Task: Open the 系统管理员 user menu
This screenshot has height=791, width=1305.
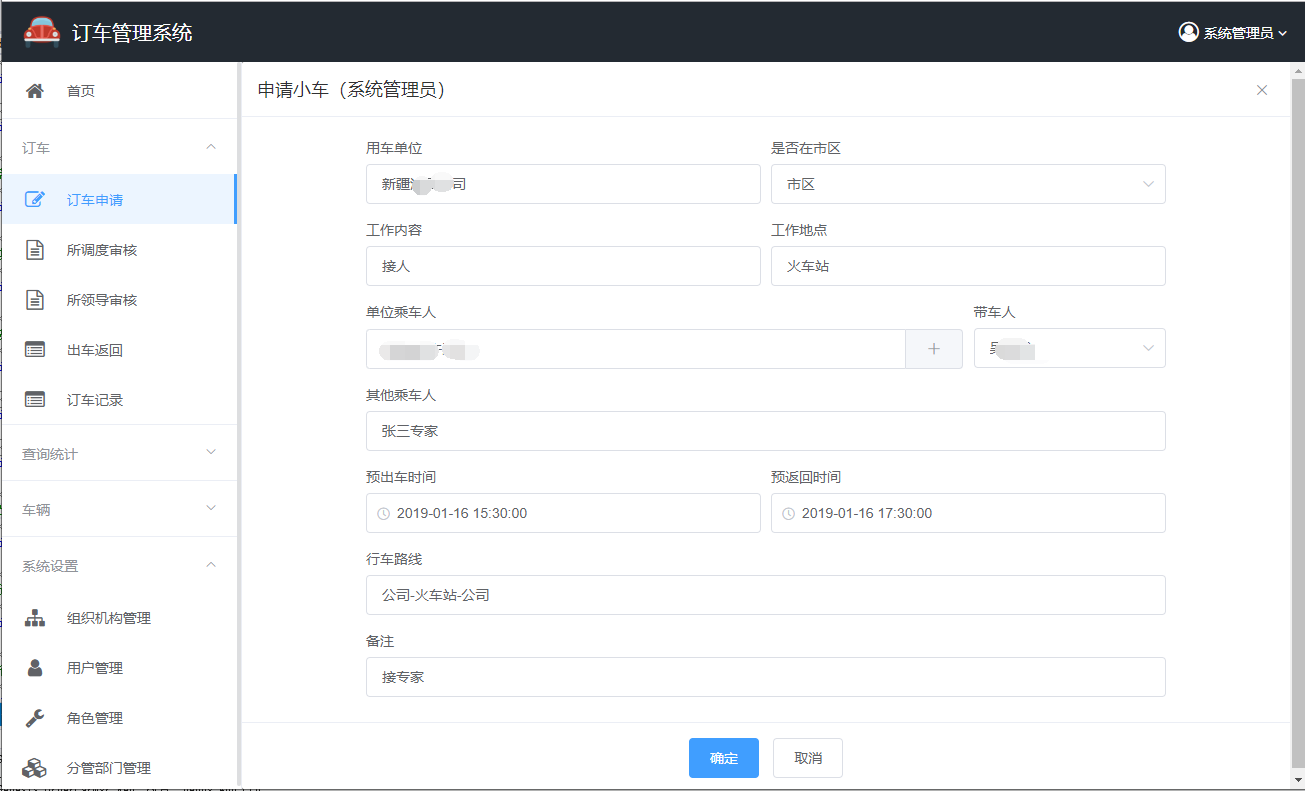Action: coord(1232,33)
